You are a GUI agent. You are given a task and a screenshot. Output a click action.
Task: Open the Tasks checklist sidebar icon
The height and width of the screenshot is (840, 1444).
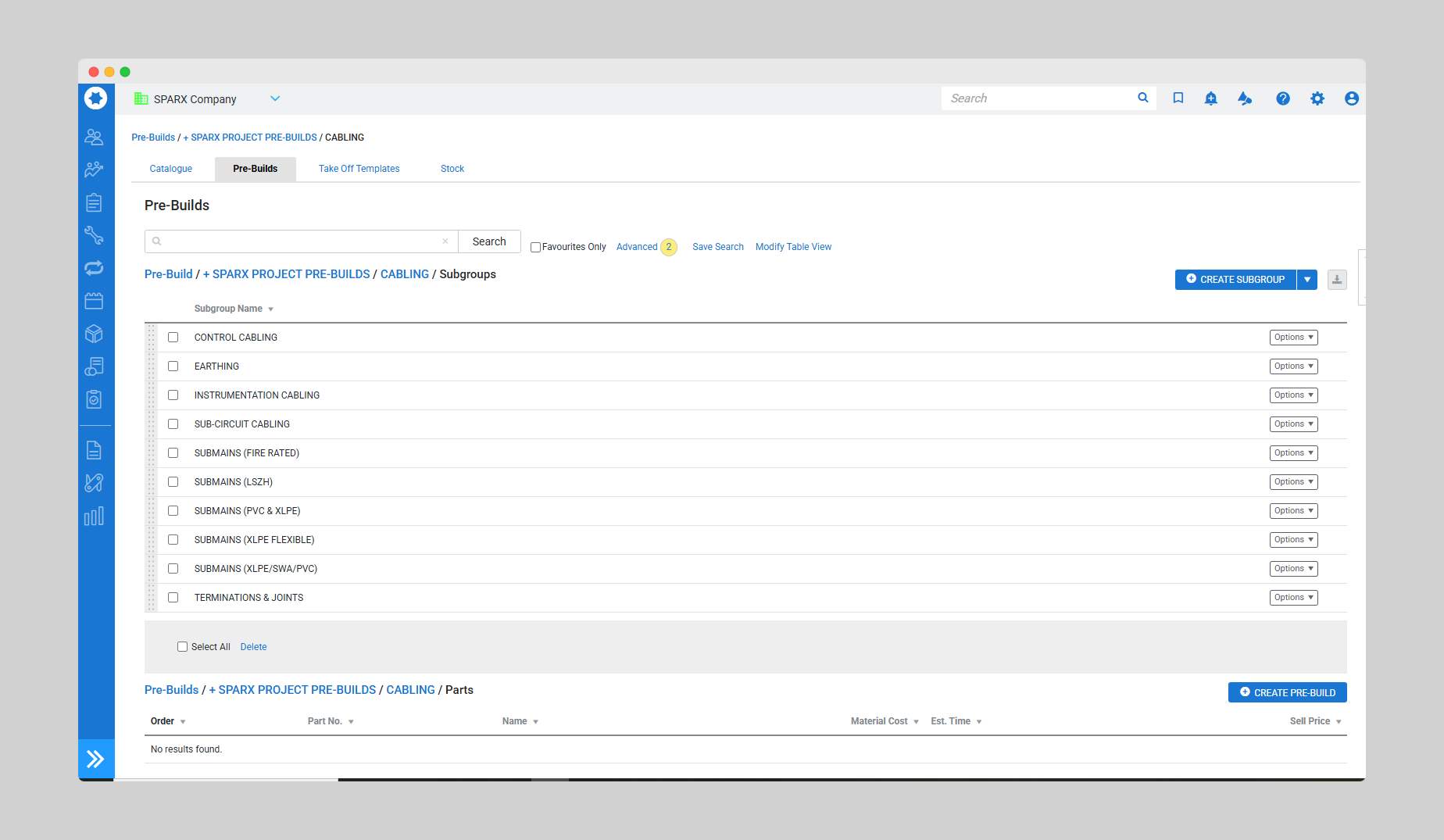click(x=94, y=399)
